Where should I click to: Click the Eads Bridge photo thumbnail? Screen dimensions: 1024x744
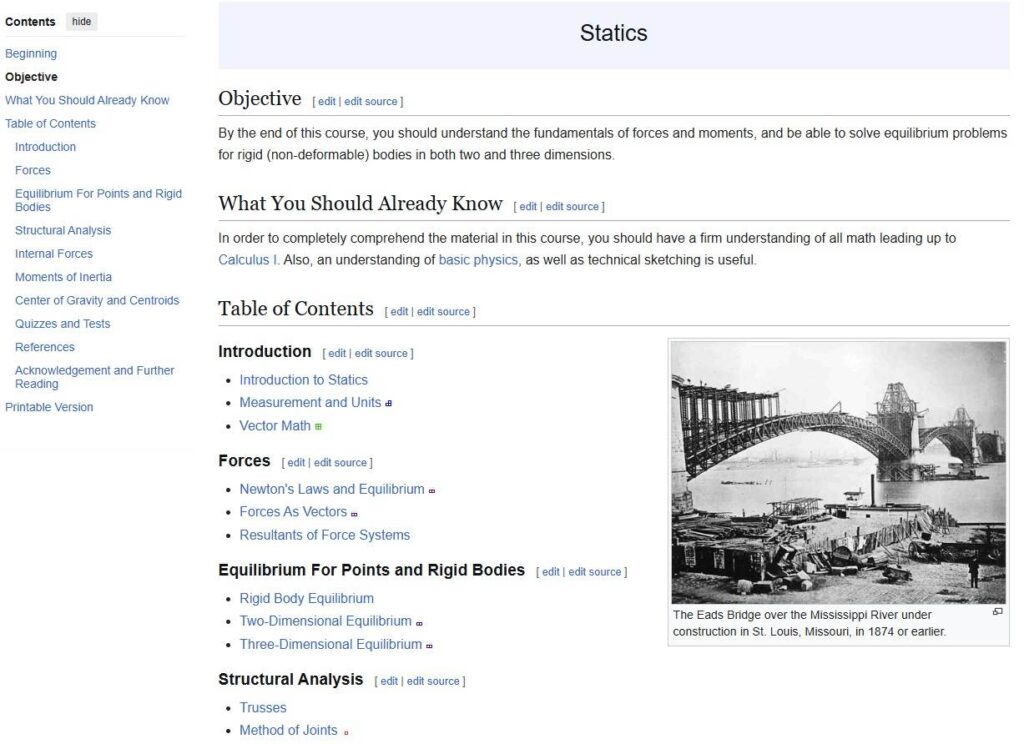(840, 470)
